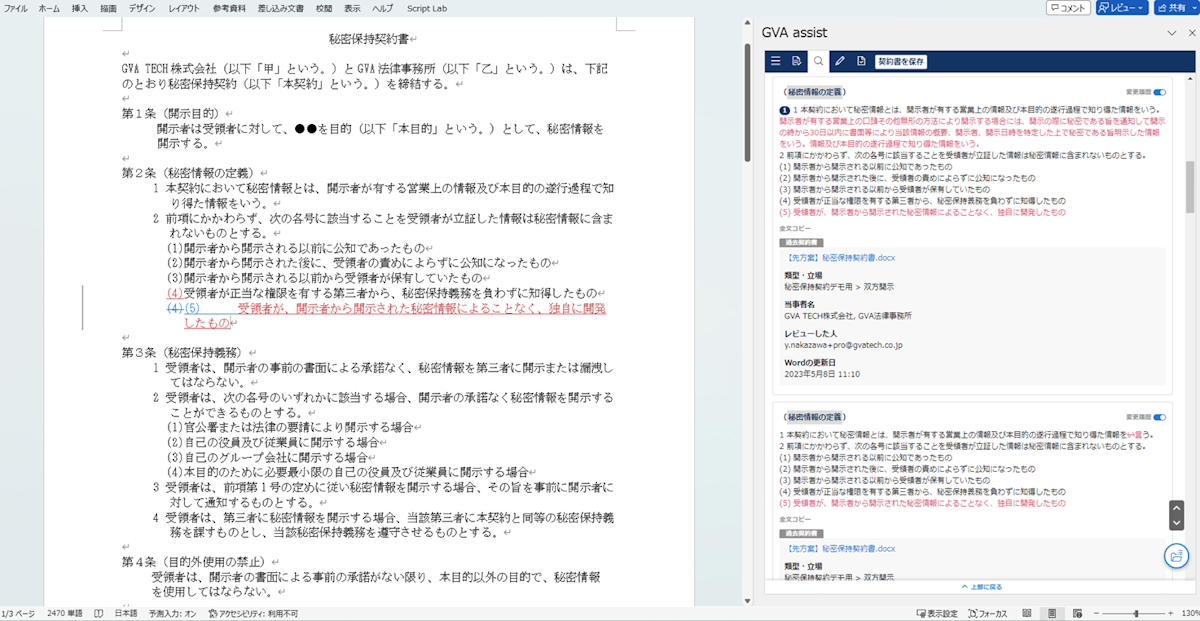Image resolution: width=1200 pixels, height=621 pixels.
Task: Open 表示設定 in the status bar
Action: (x=937, y=613)
